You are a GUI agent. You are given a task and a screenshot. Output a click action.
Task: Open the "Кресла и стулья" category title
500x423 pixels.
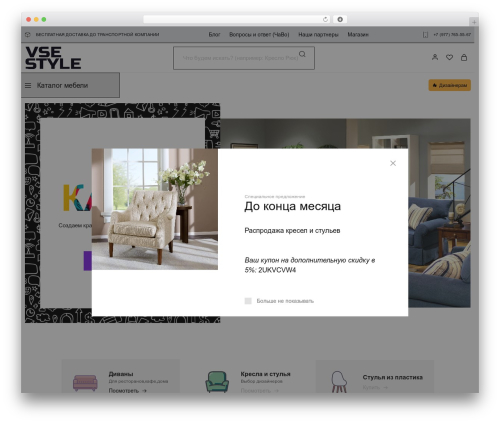click(x=265, y=374)
